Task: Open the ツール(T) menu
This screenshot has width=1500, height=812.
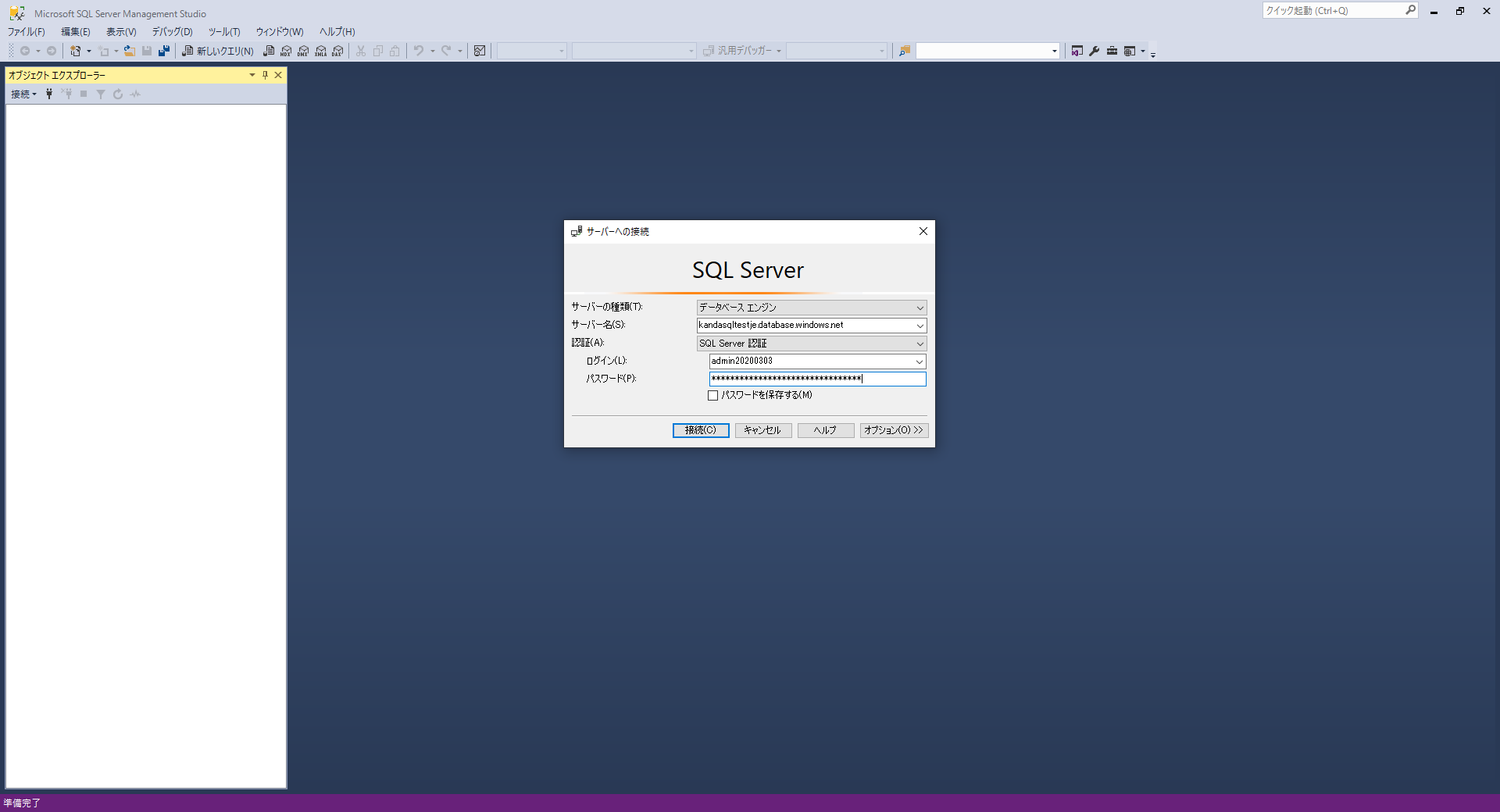Action: click(x=223, y=32)
